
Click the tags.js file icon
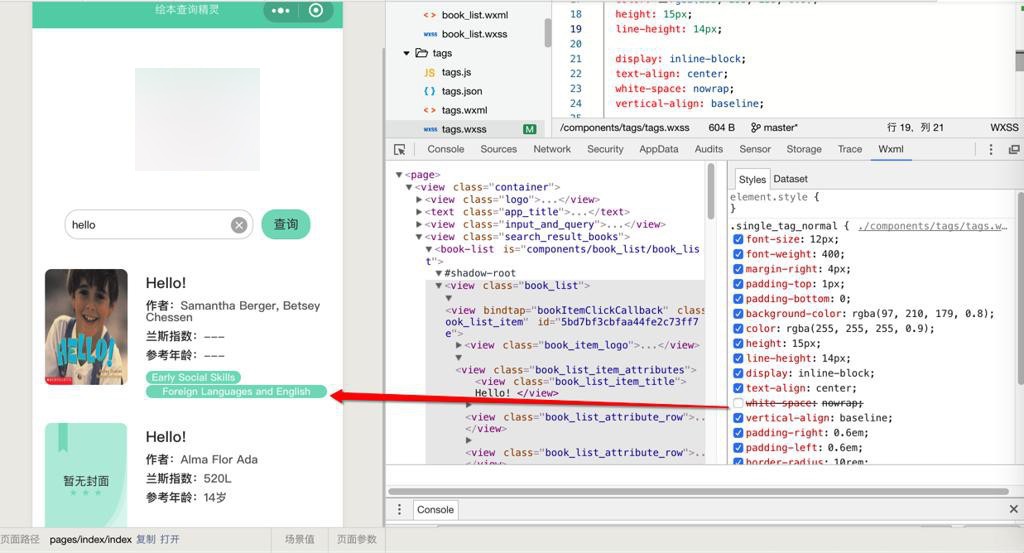430,72
